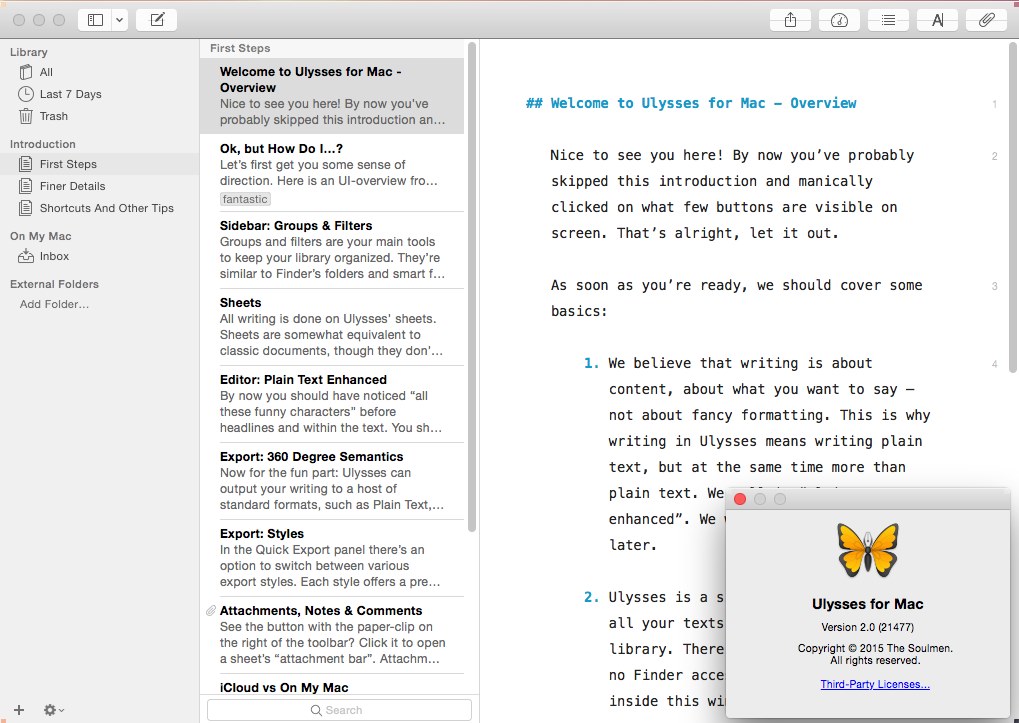Viewport: 1019px width, 723px height.
Task: Click the Copyright 2015 The Soulmen text
Action: pyautogui.click(x=875, y=654)
